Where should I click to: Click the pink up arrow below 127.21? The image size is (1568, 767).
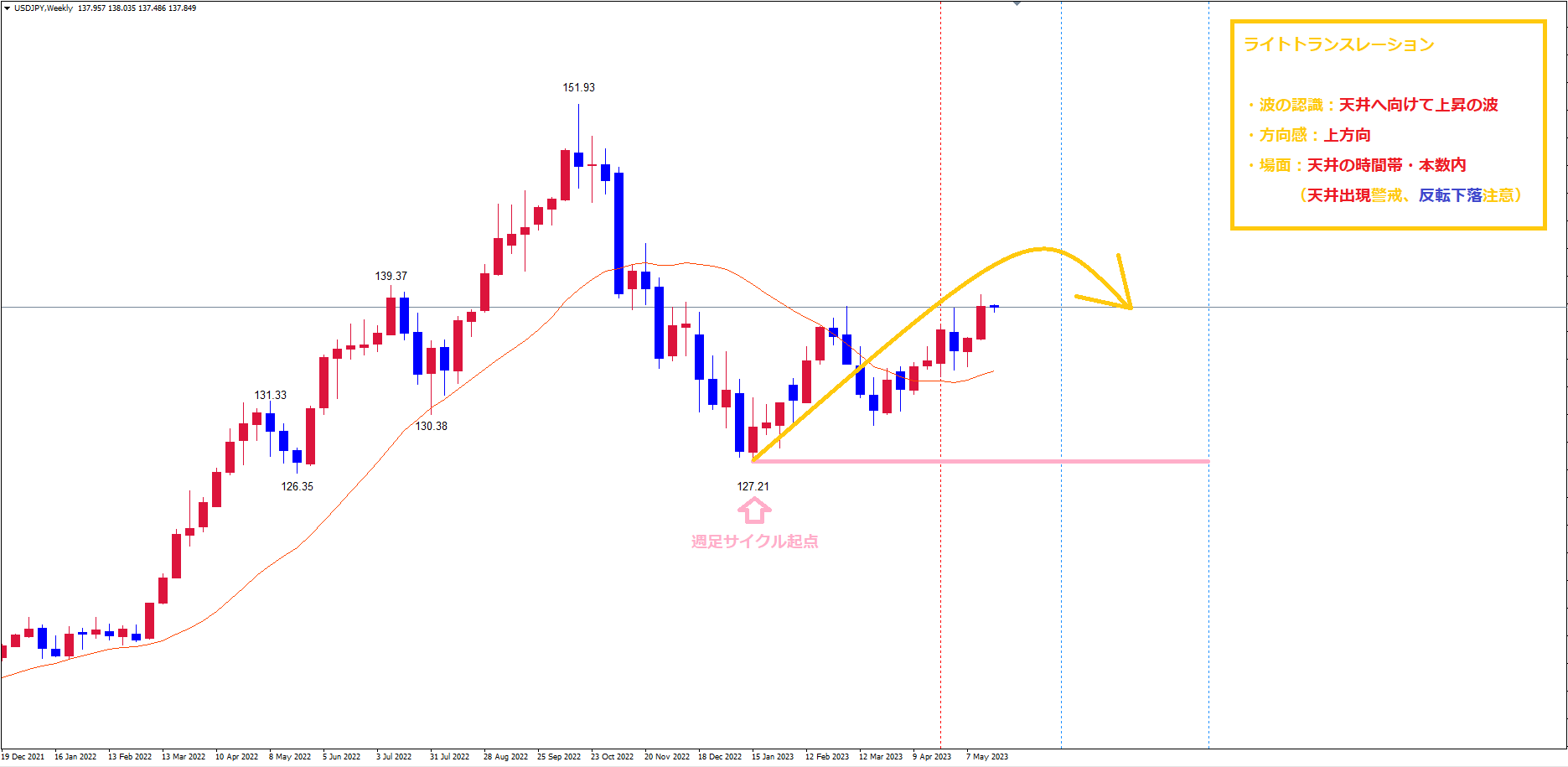(x=754, y=510)
